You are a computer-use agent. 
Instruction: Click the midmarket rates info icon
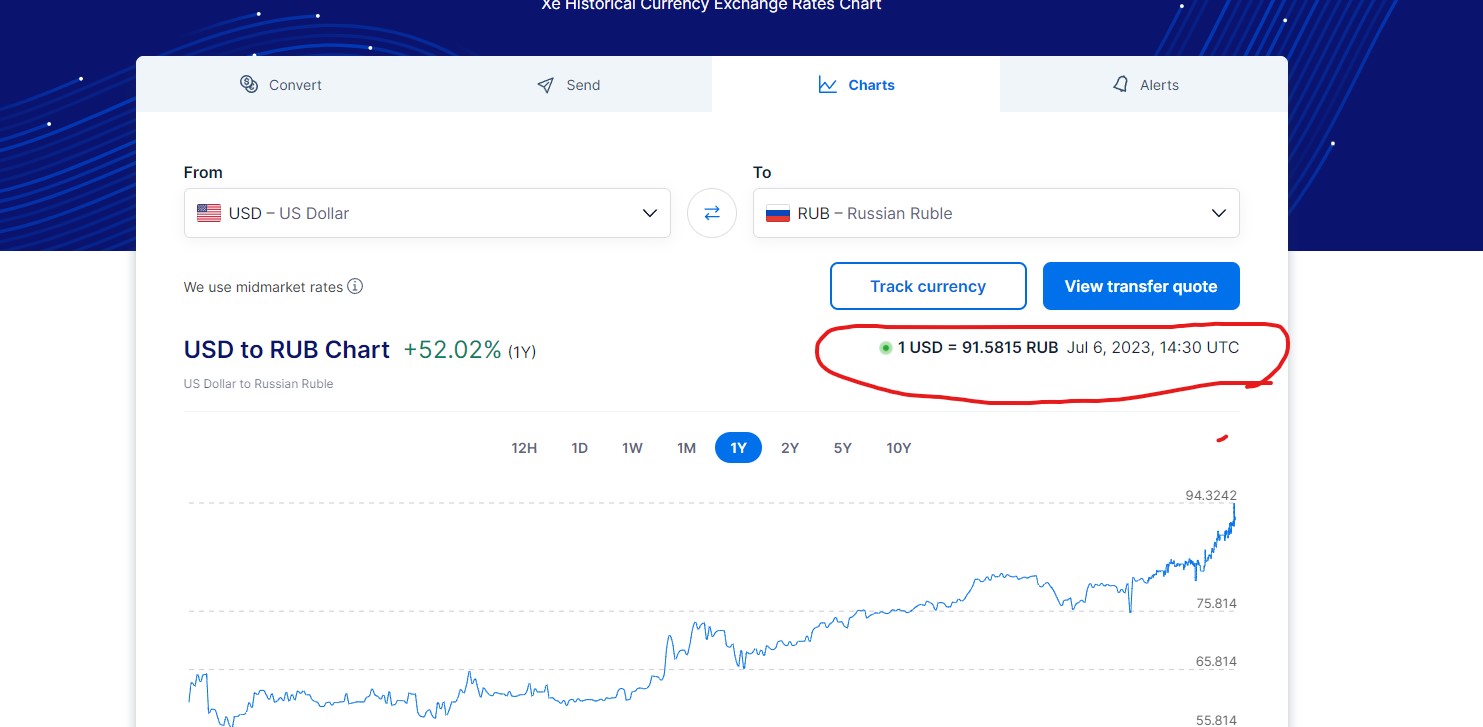(355, 287)
